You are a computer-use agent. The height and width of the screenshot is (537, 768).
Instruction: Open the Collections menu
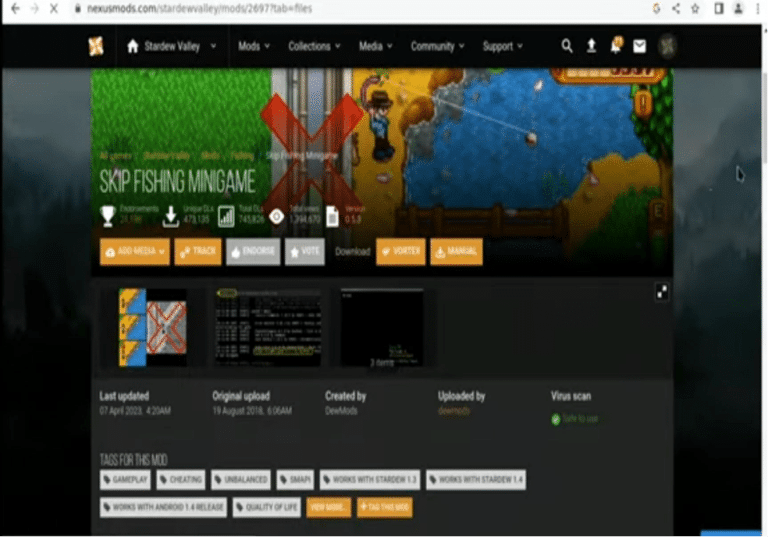pyautogui.click(x=314, y=46)
